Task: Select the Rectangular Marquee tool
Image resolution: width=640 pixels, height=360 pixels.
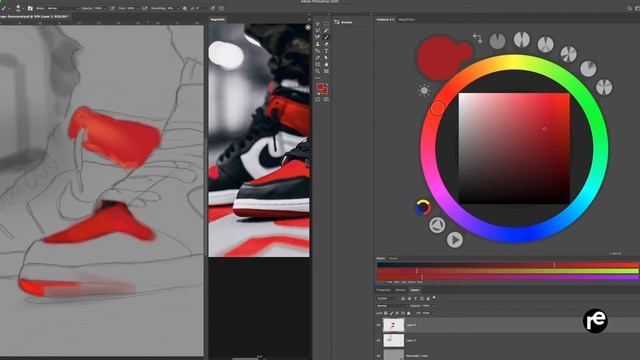Action: 326,24
